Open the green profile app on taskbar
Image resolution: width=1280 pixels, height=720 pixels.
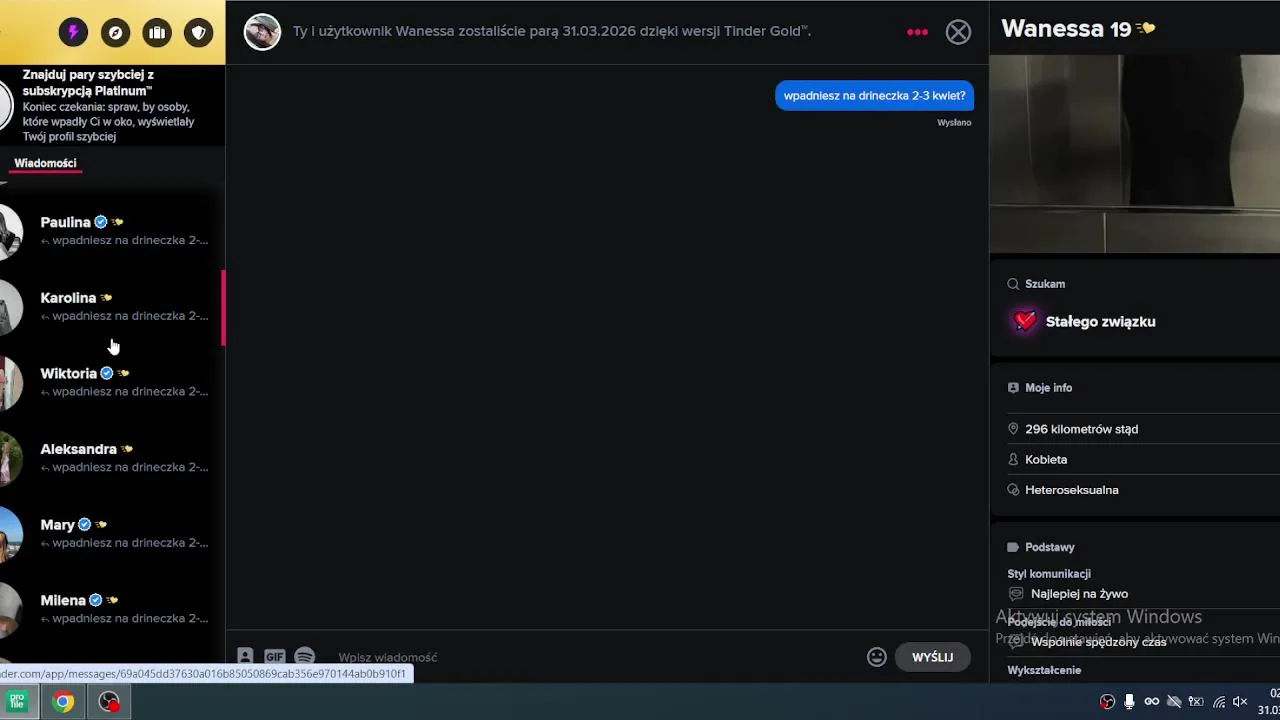click(17, 702)
